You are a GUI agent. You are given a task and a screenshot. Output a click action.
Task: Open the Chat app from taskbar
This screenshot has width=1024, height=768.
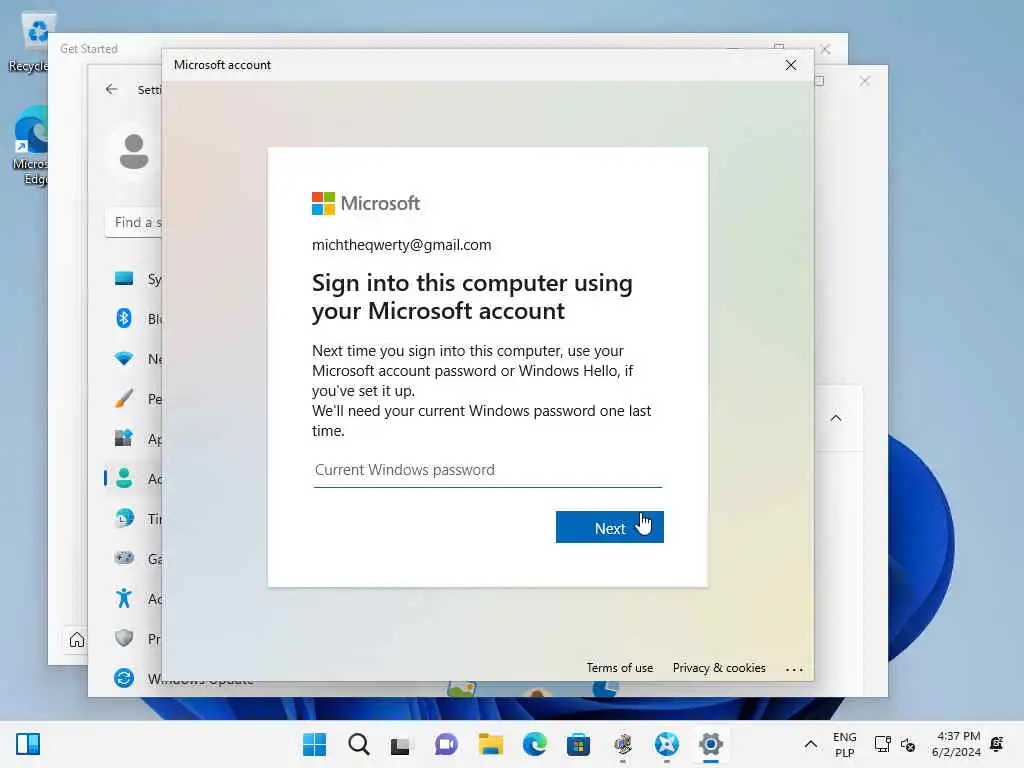point(446,744)
